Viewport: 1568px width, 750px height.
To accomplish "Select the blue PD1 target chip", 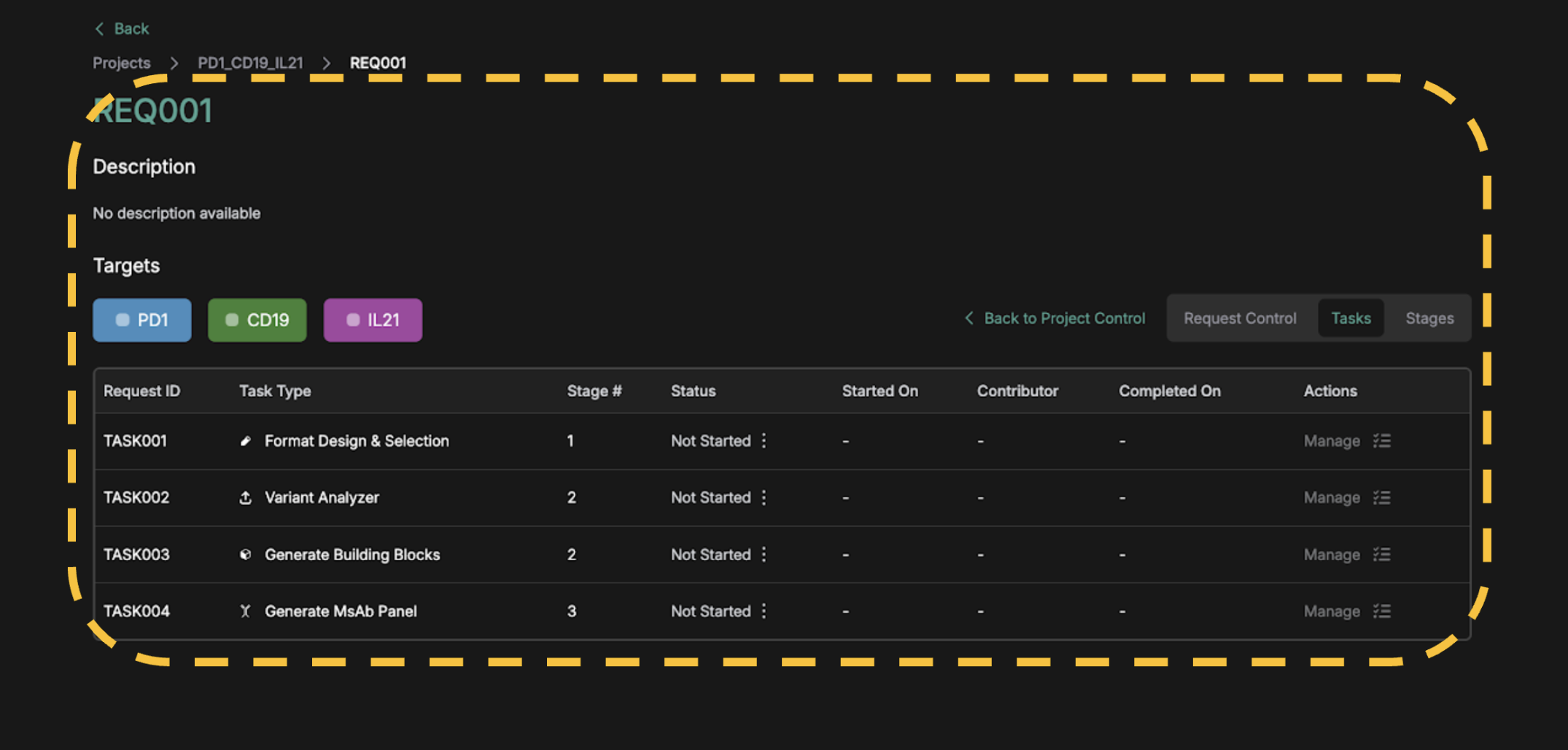I will [x=142, y=320].
